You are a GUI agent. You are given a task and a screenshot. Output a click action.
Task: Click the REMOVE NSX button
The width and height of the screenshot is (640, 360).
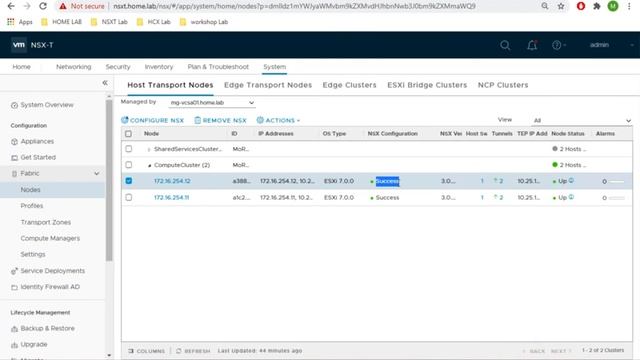[220, 120]
